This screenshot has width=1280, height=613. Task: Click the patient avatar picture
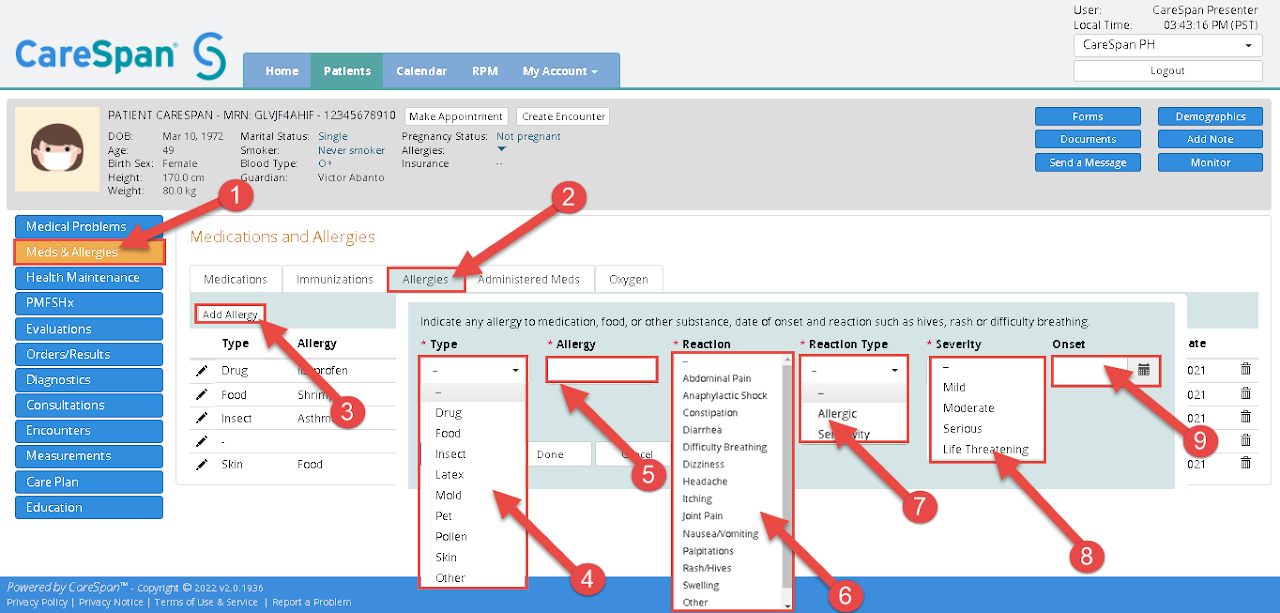click(x=57, y=149)
